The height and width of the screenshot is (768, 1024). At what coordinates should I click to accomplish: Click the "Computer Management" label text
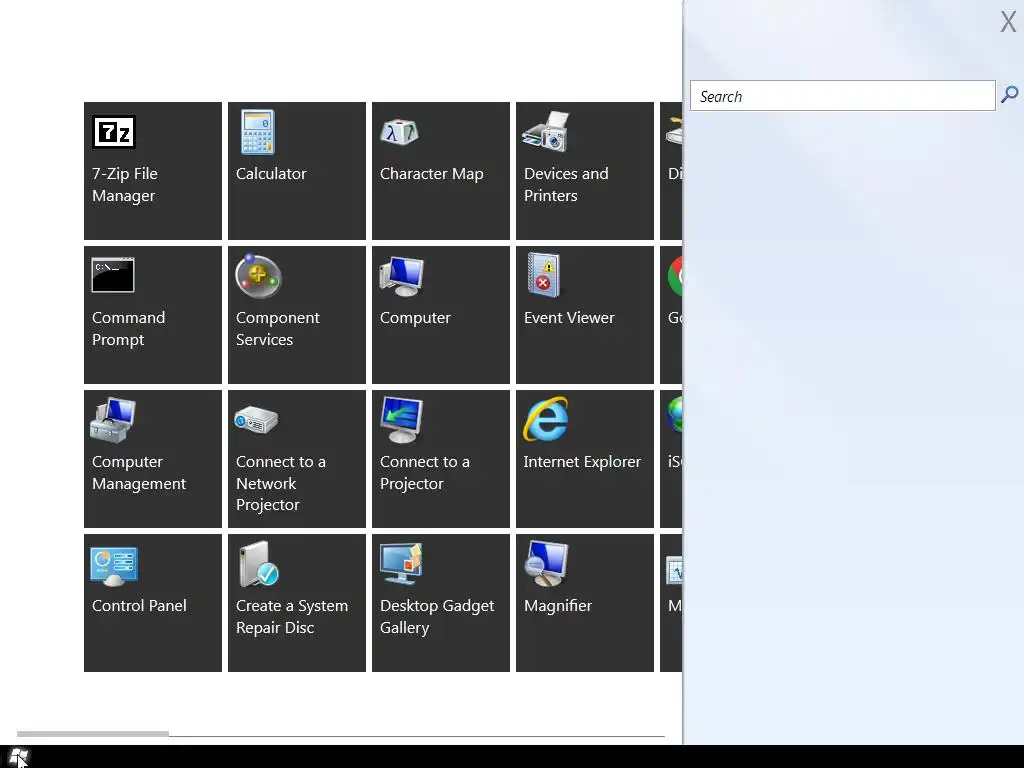[139, 473]
